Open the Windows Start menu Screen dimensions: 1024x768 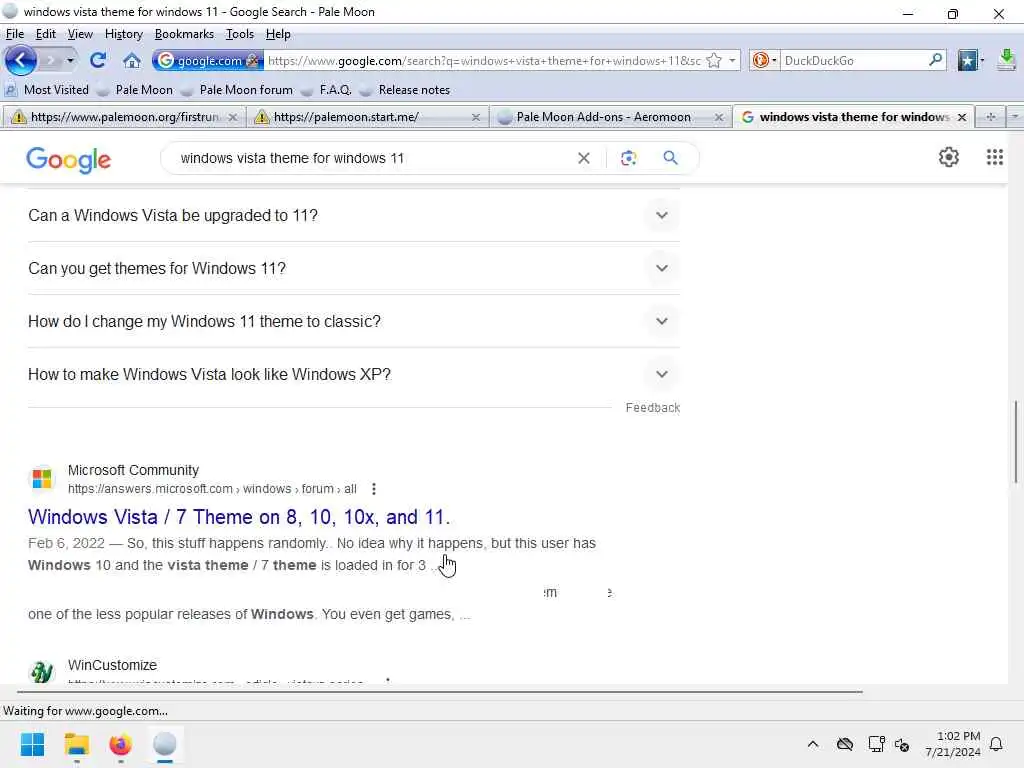(32, 744)
